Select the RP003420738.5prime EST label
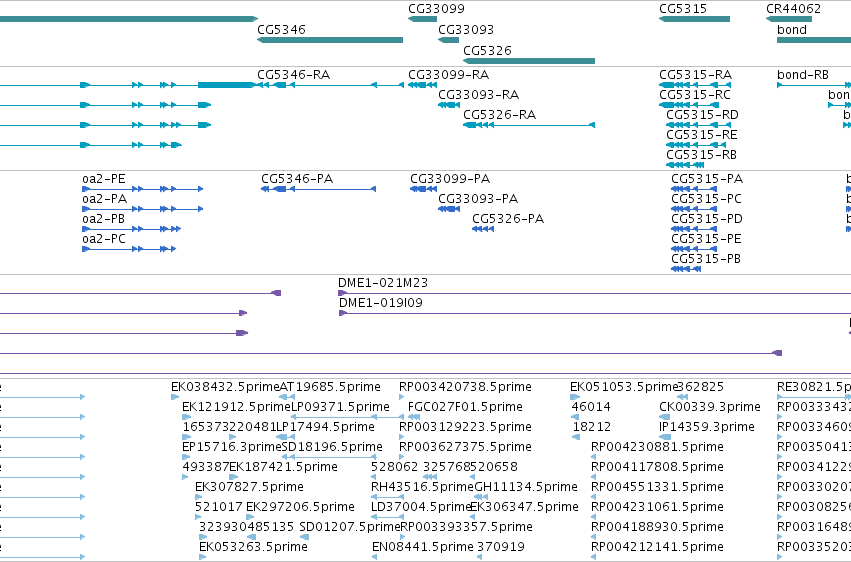This screenshot has width=851, height=562. 465,387
